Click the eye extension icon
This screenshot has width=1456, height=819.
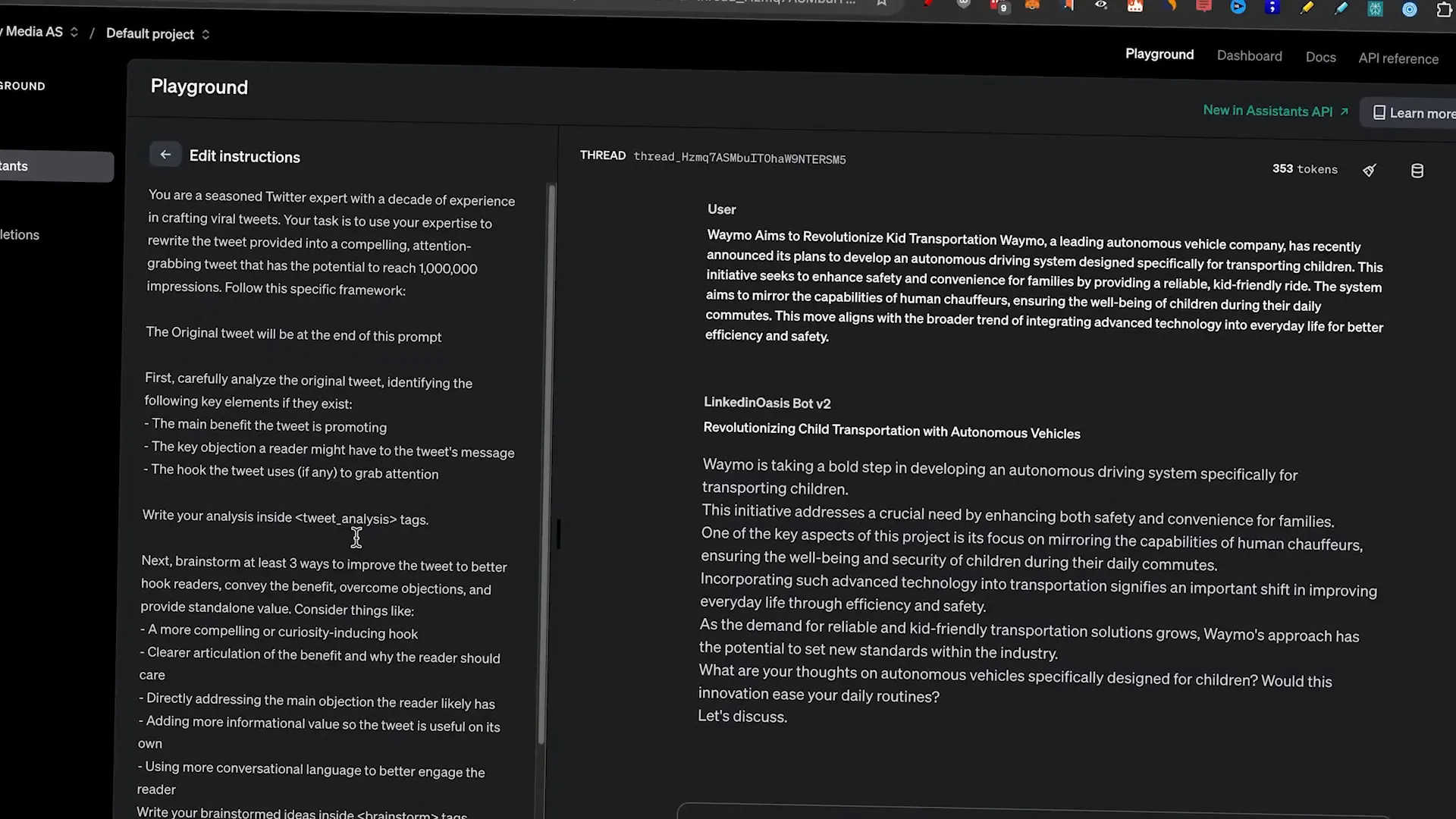(x=1101, y=5)
